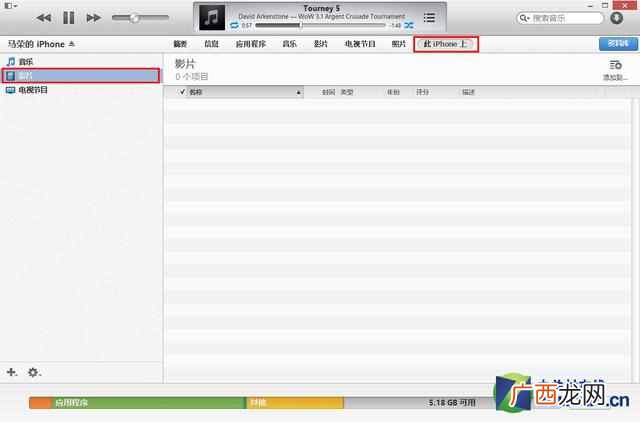The width and height of the screenshot is (640, 423).
Task: Sort by the 年份 column header
Action: tap(393, 92)
